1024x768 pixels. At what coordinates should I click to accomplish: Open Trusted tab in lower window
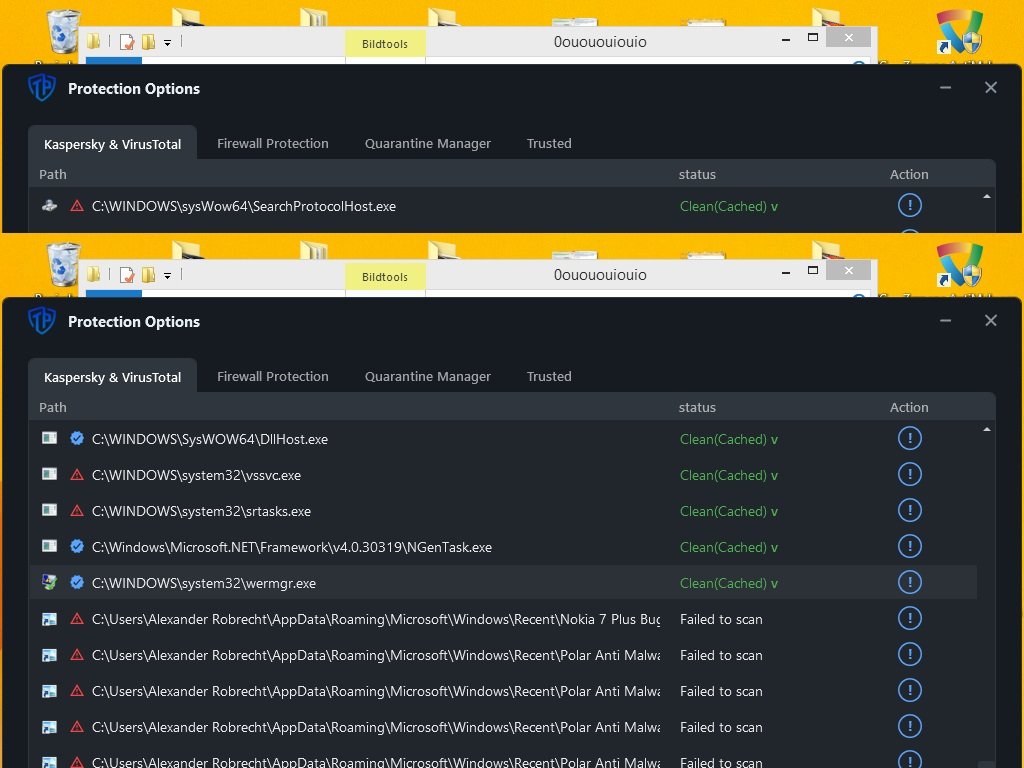click(549, 376)
